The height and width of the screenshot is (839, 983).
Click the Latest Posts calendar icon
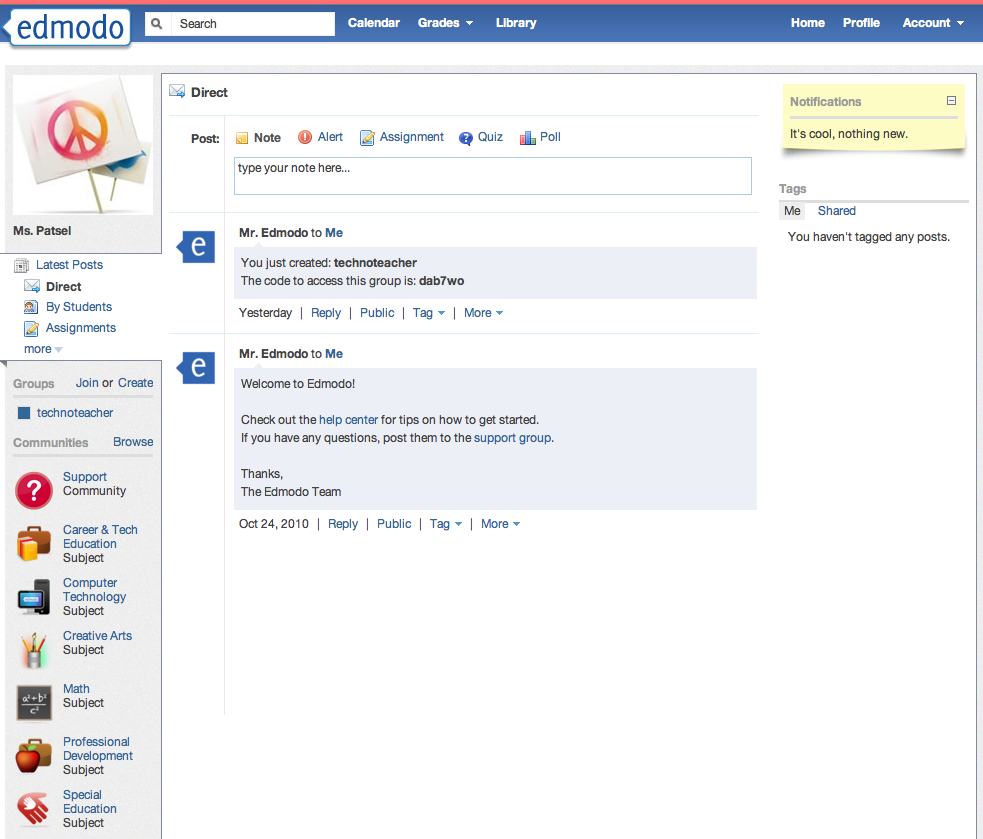click(21, 265)
